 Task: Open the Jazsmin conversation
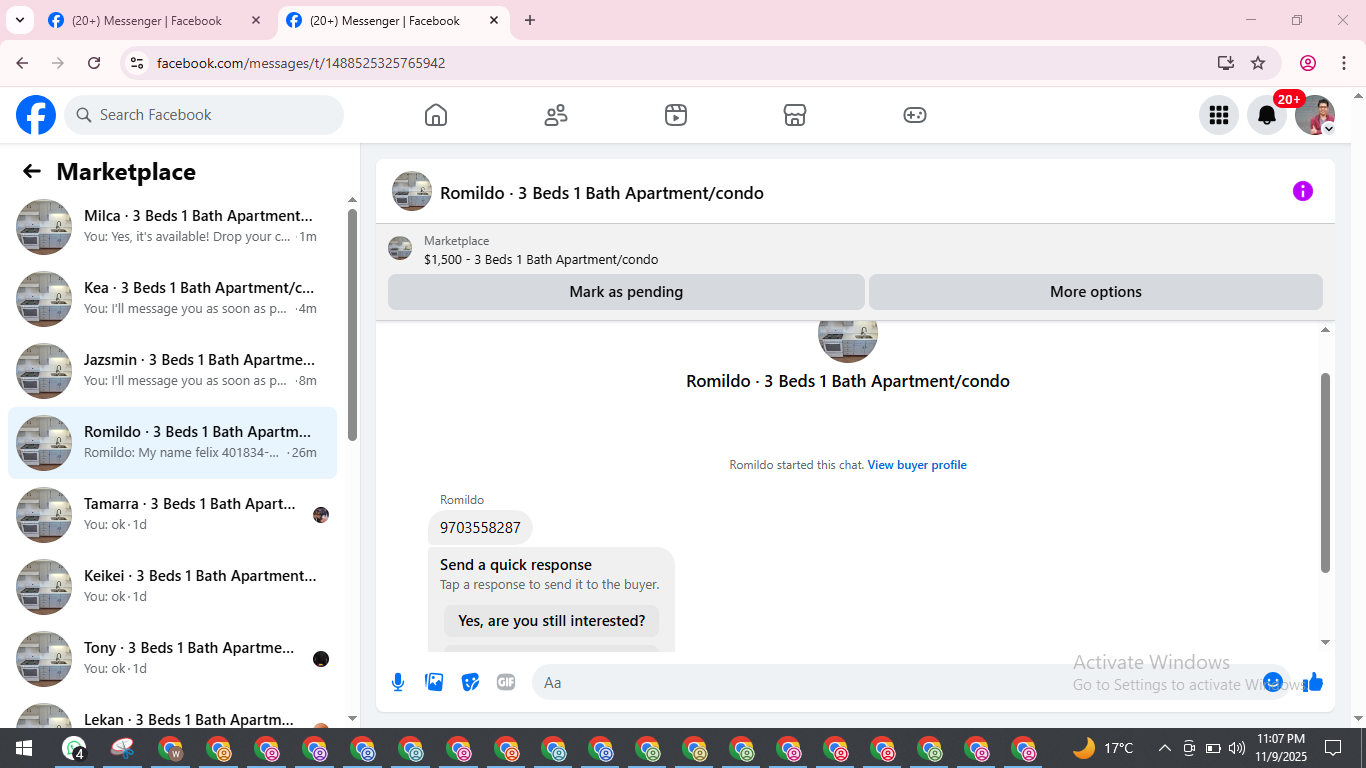[x=172, y=371]
